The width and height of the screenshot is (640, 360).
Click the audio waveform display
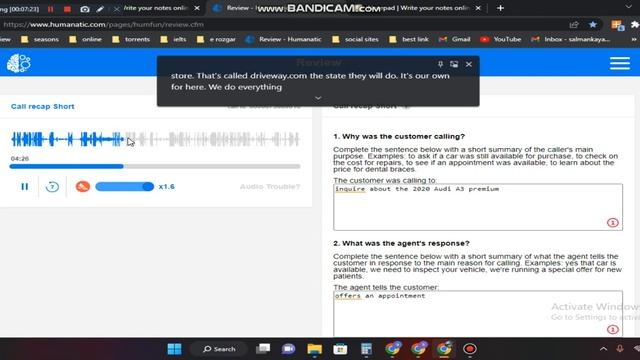(155, 139)
